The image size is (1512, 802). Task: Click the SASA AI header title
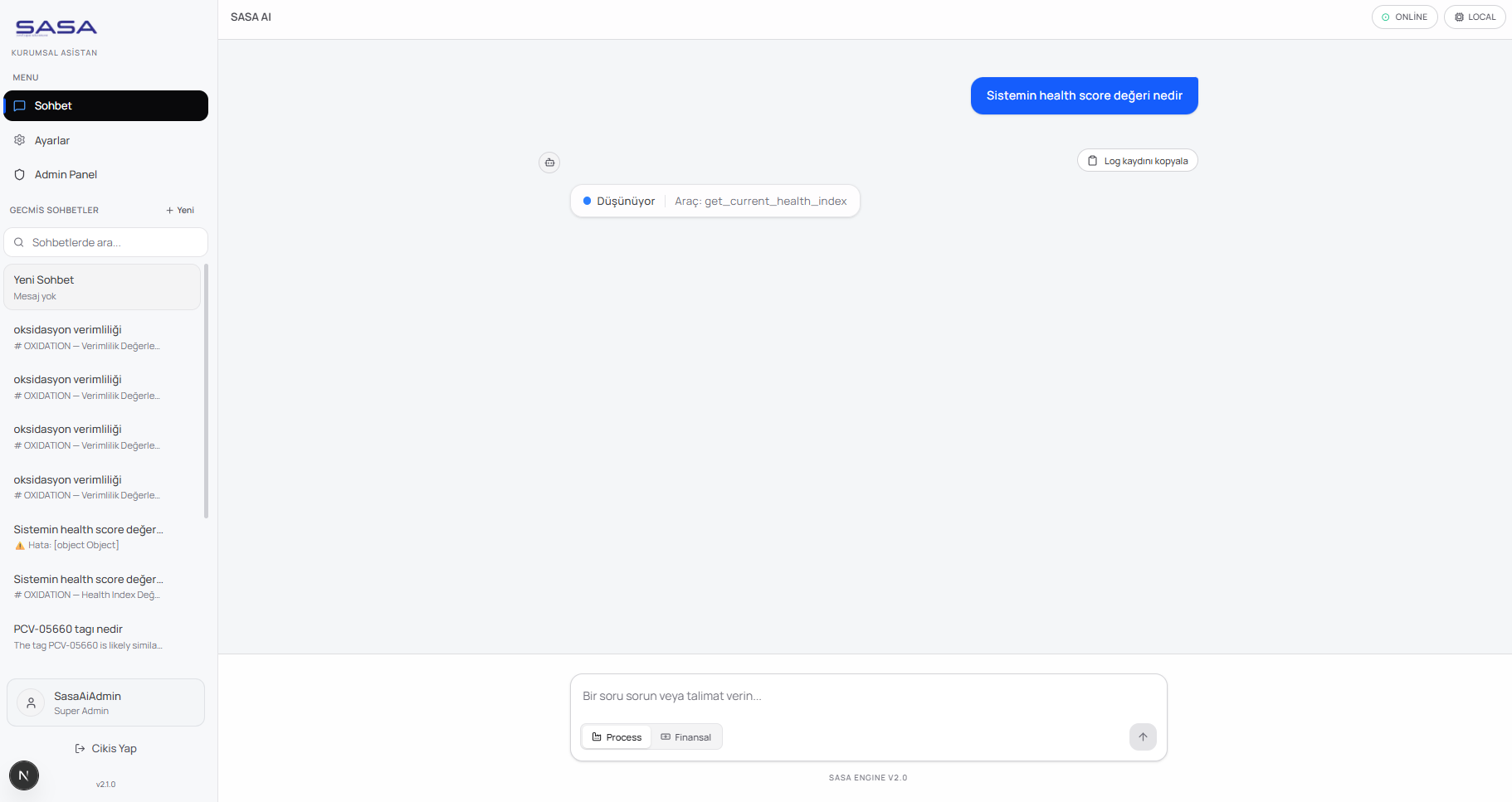[251, 17]
